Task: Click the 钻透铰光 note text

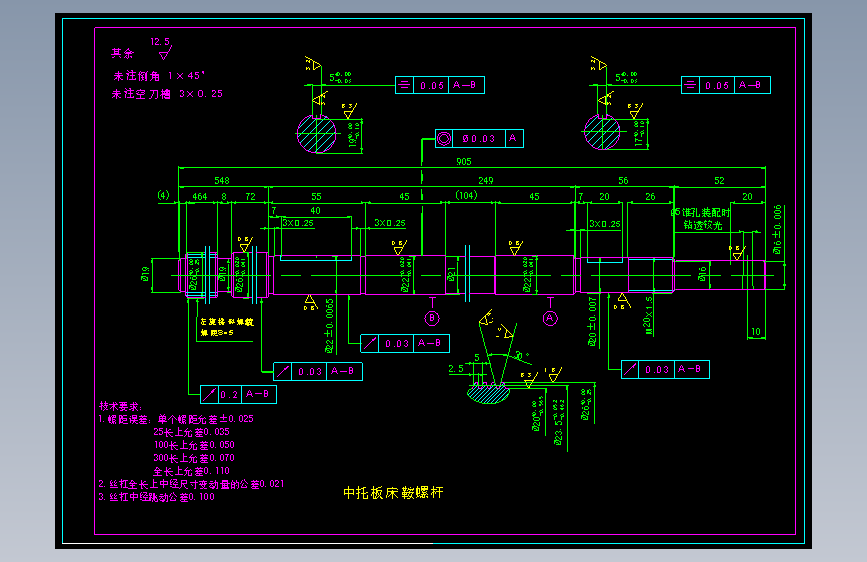Action: click(x=703, y=225)
